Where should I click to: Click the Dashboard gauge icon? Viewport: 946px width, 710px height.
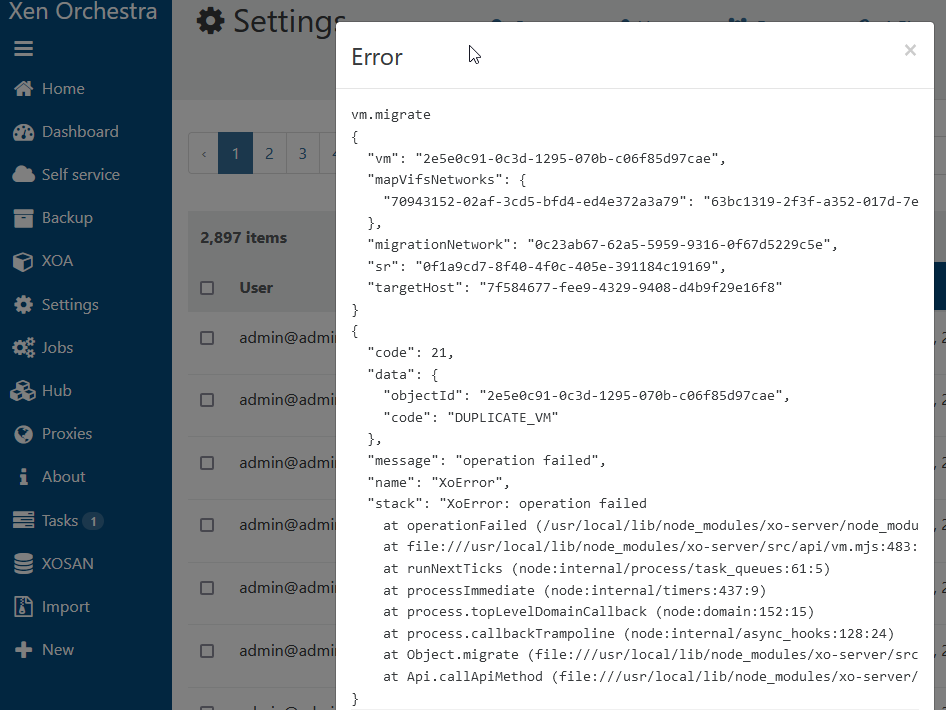pyautogui.click(x=24, y=132)
